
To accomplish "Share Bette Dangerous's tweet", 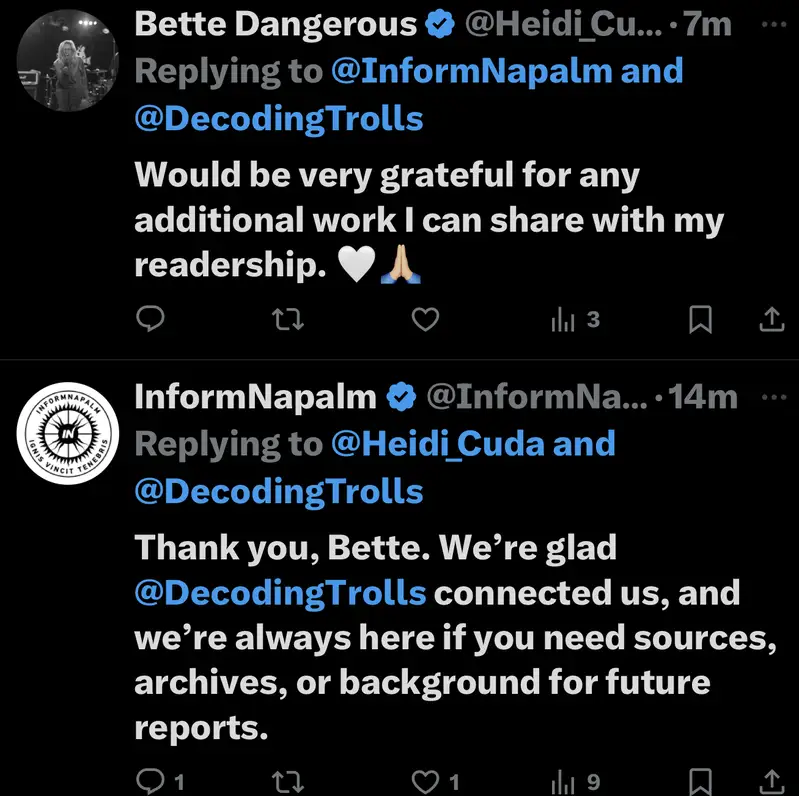I will point(772,319).
